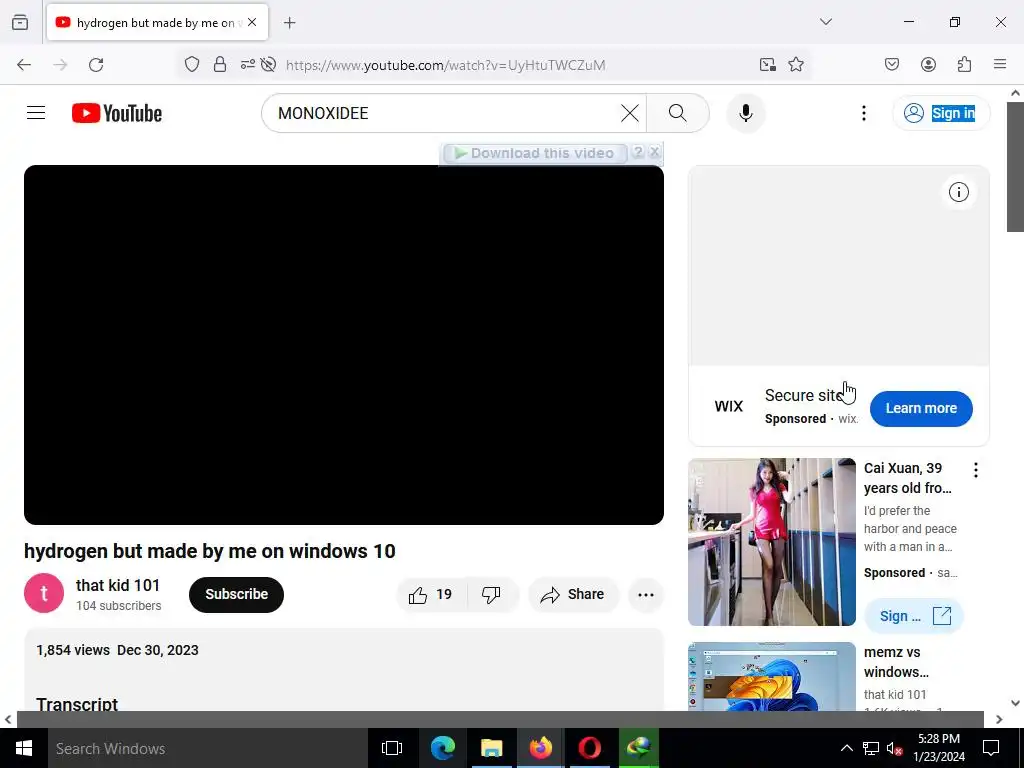Open Windows notification center
1024x768 pixels.
(991, 748)
